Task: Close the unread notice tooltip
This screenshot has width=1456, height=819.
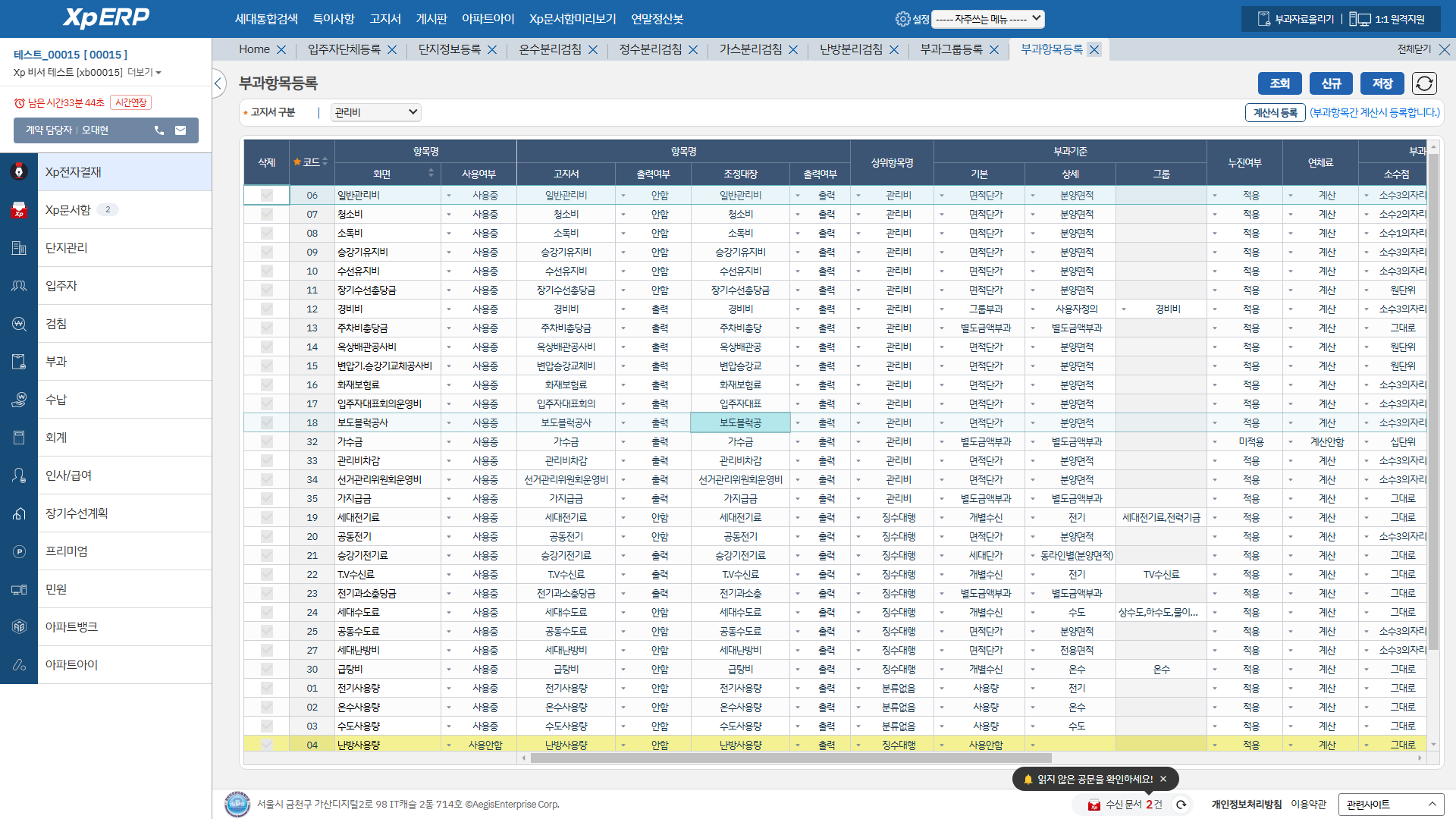Action: click(1163, 779)
